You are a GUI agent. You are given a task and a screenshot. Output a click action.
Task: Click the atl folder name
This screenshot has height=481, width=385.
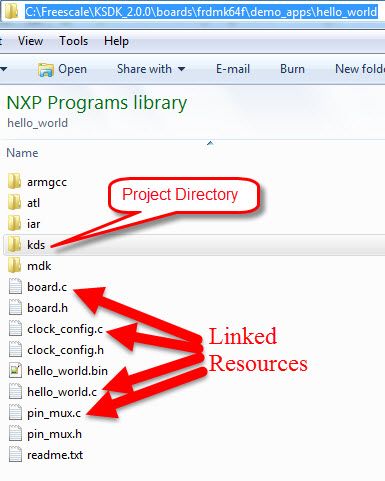coord(33,203)
